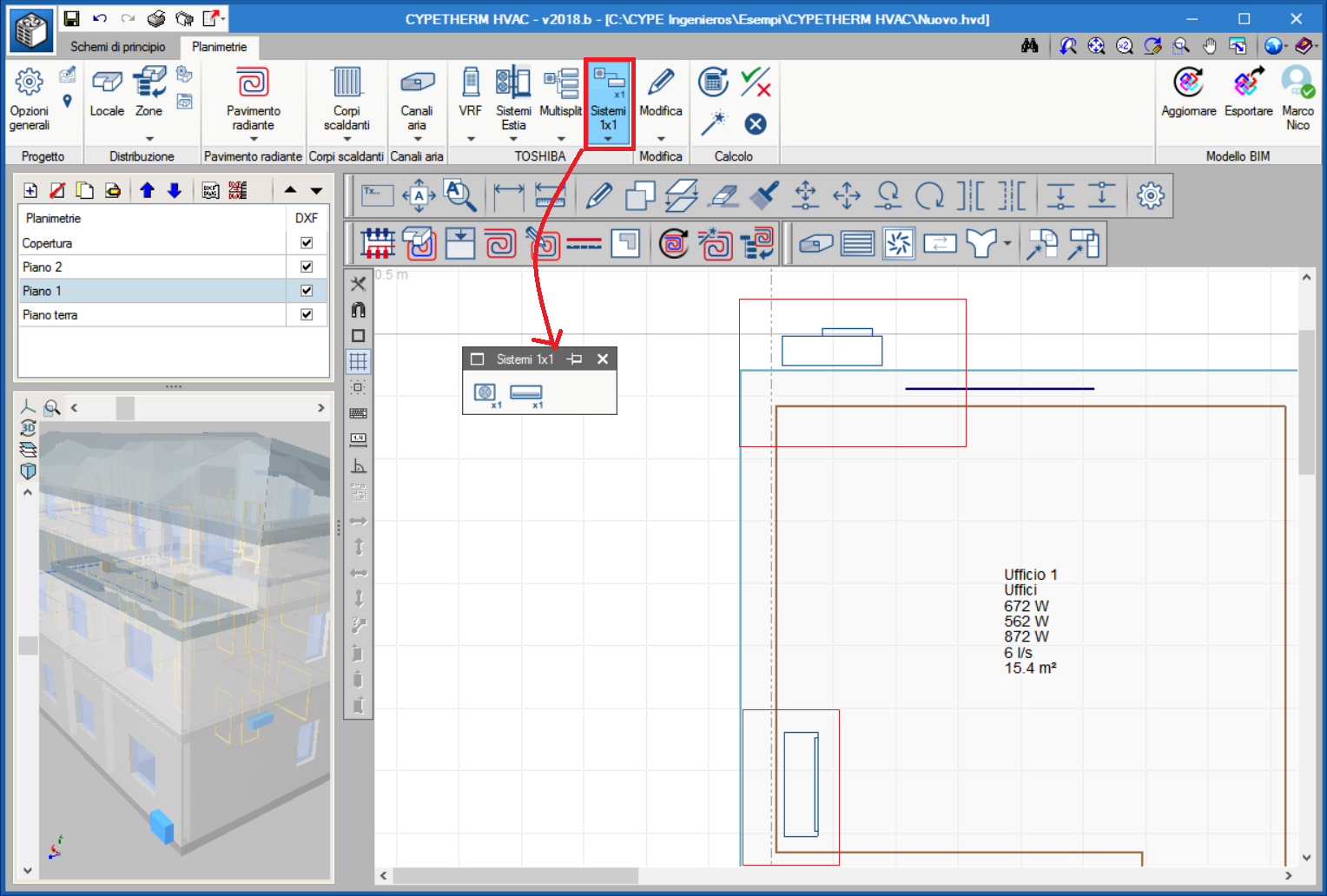Toggle the magnet snap tool
Viewport: 1327px width, 896px height.
pos(358,309)
